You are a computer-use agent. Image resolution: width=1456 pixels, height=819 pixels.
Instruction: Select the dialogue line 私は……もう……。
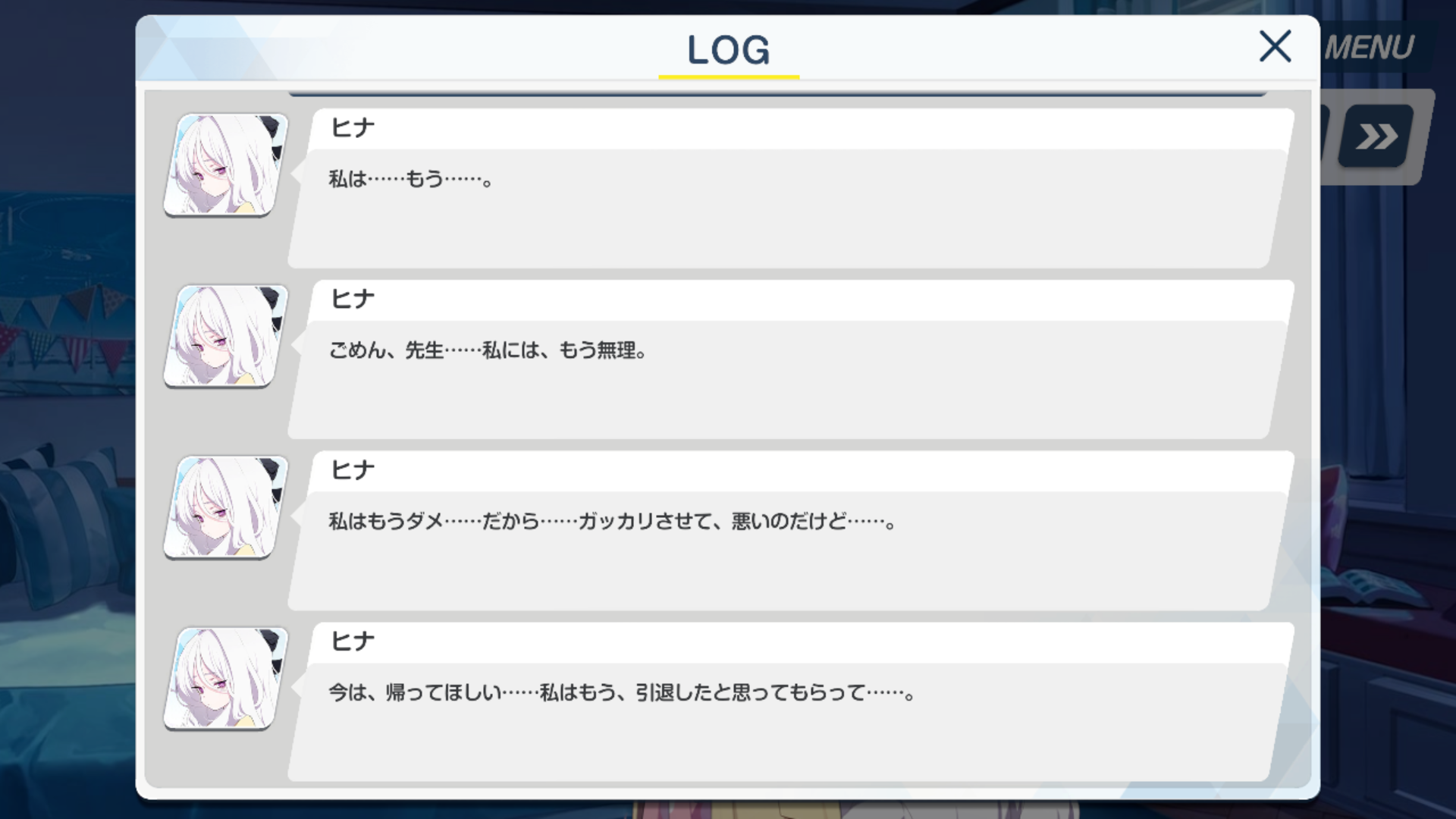coord(411,179)
